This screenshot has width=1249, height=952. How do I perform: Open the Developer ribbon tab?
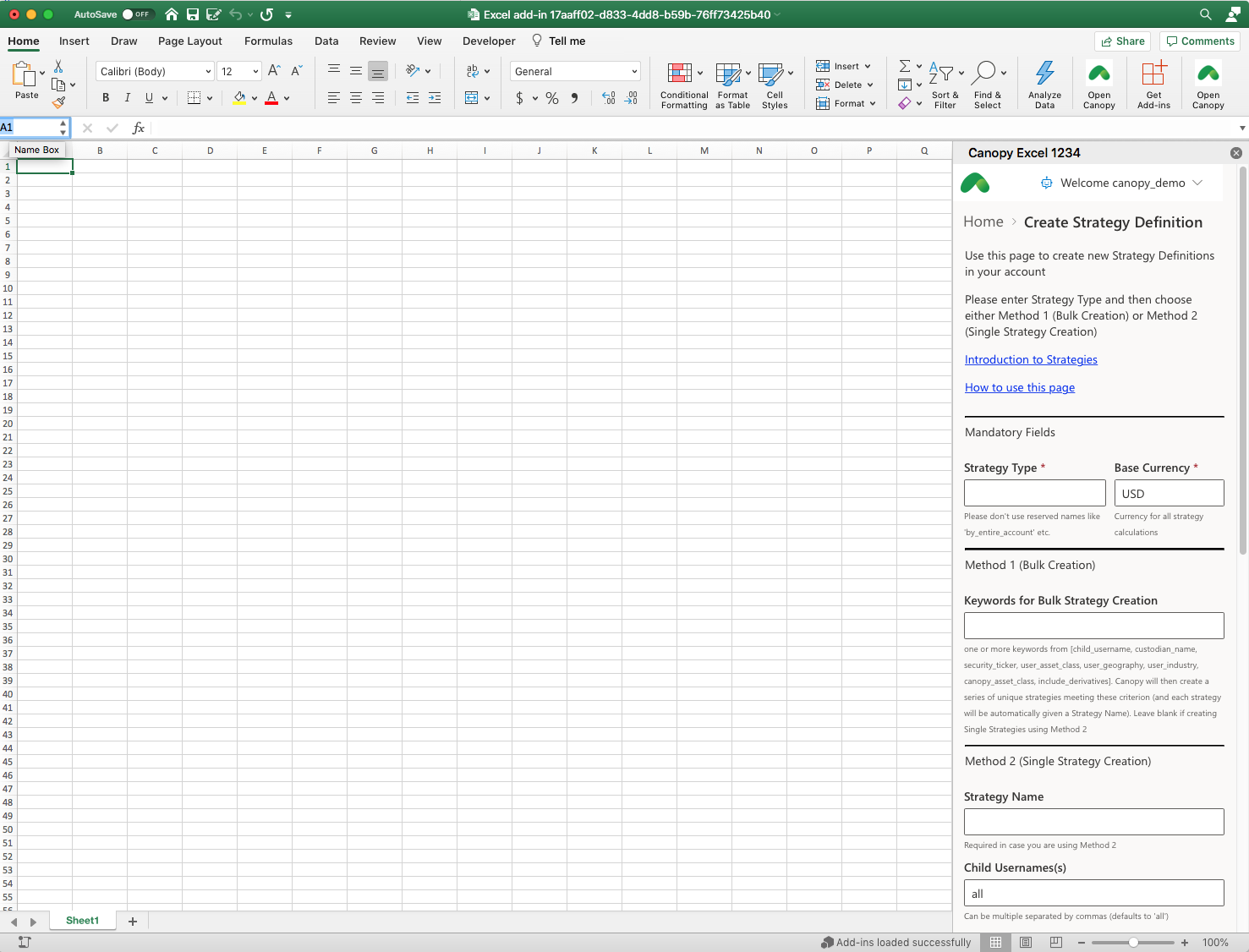coord(489,41)
